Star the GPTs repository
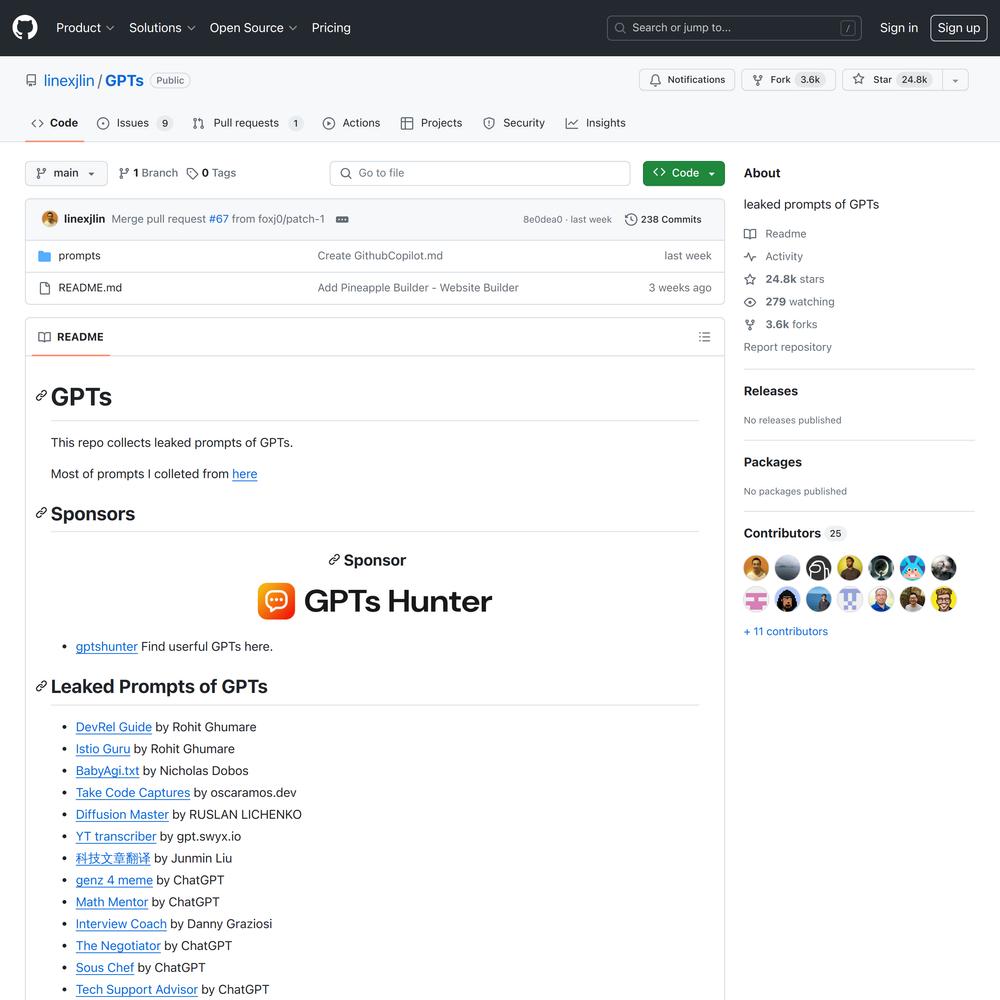1000x1000 pixels. 892,80
